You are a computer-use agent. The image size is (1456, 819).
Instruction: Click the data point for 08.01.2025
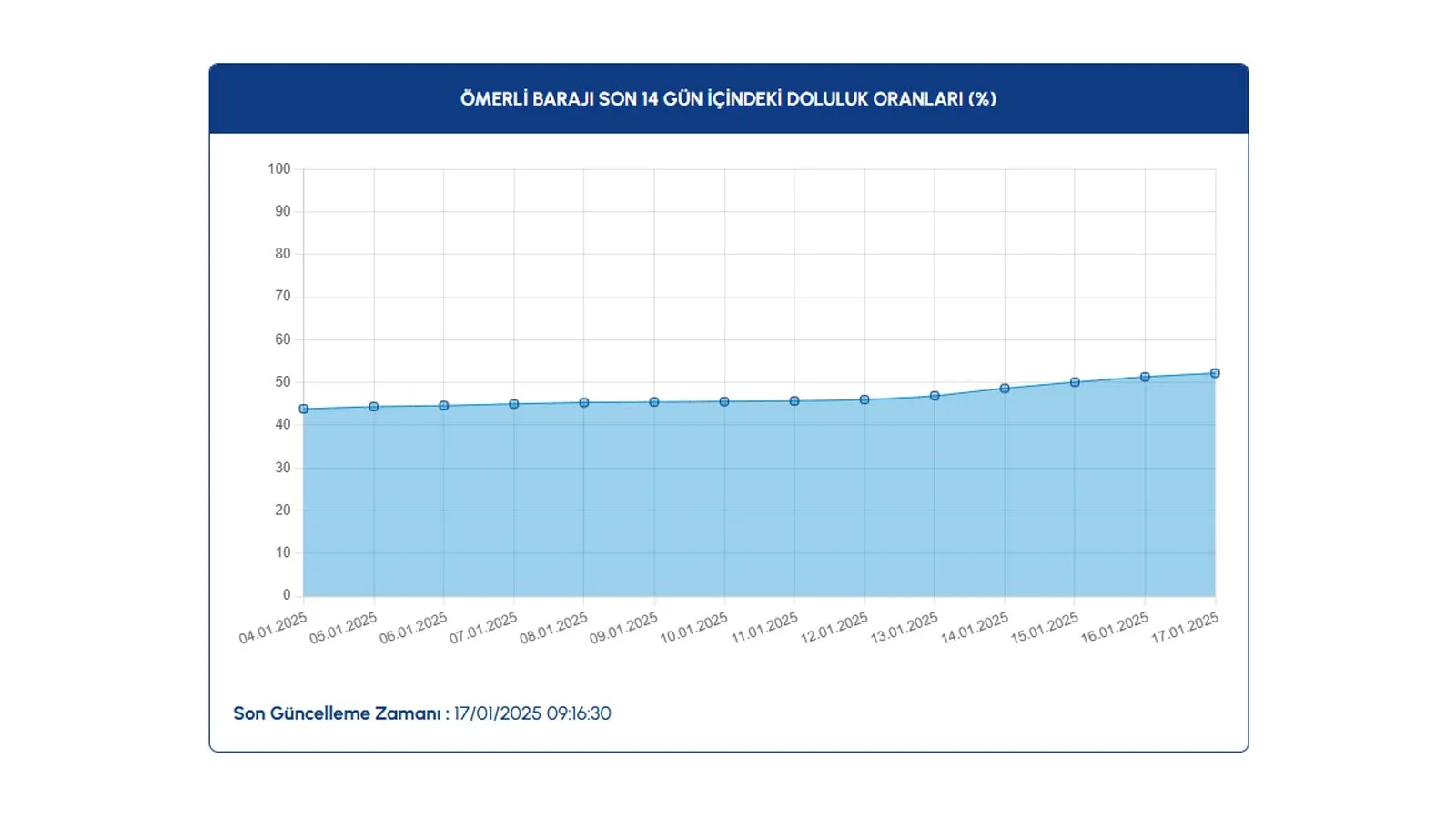[x=584, y=402]
